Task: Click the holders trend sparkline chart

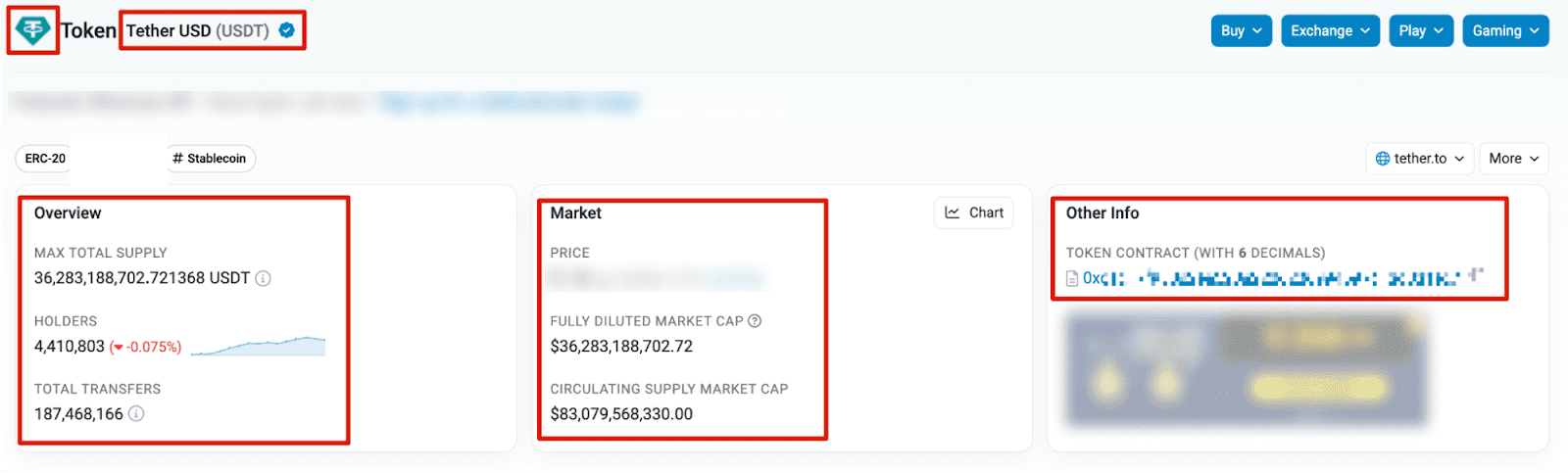Action: click(x=258, y=346)
